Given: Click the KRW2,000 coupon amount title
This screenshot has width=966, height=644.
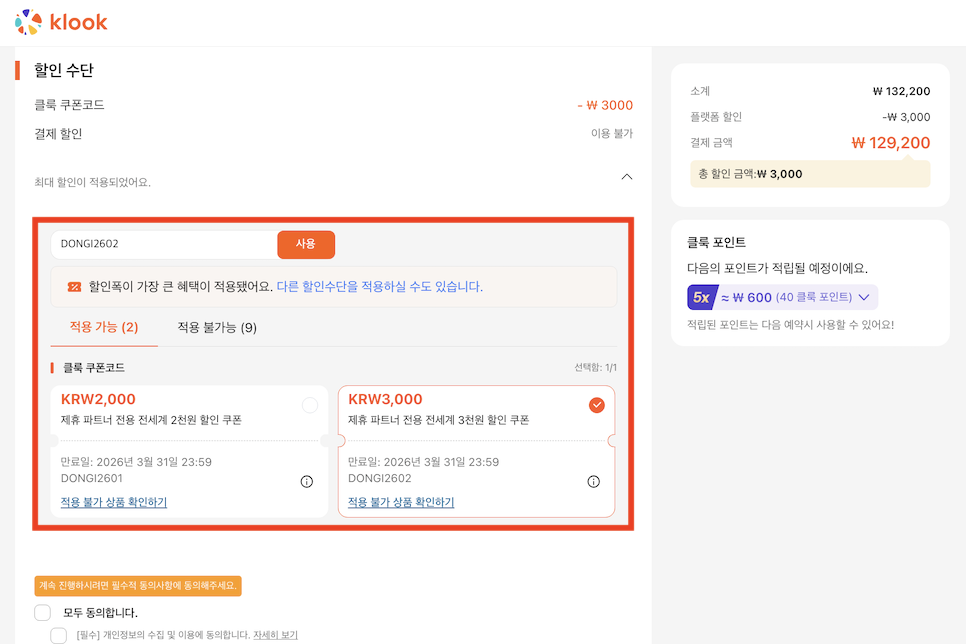Looking at the screenshot, I should (98, 399).
